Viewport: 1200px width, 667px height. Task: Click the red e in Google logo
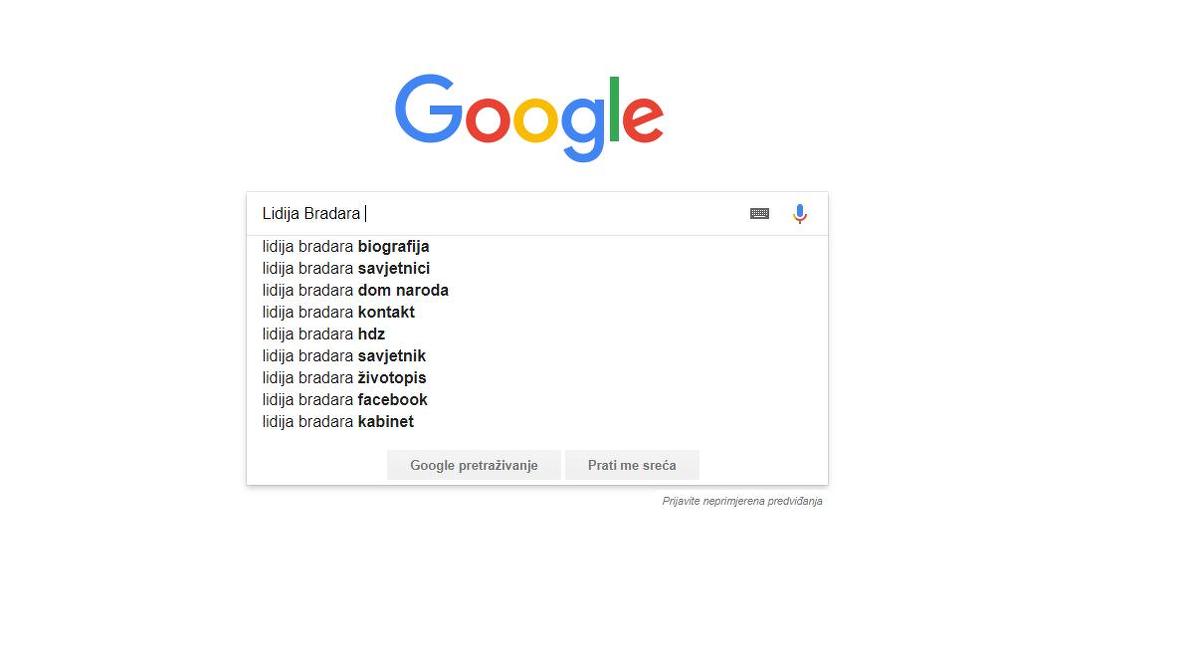(x=643, y=120)
